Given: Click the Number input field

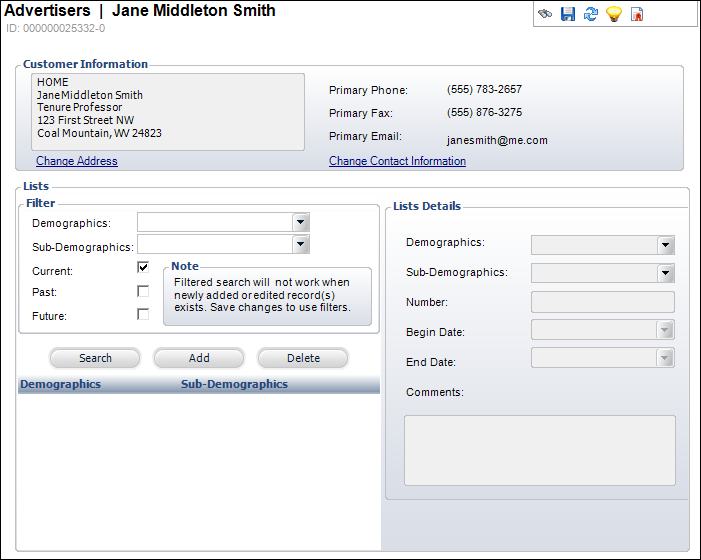Looking at the screenshot, I should click(x=602, y=302).
